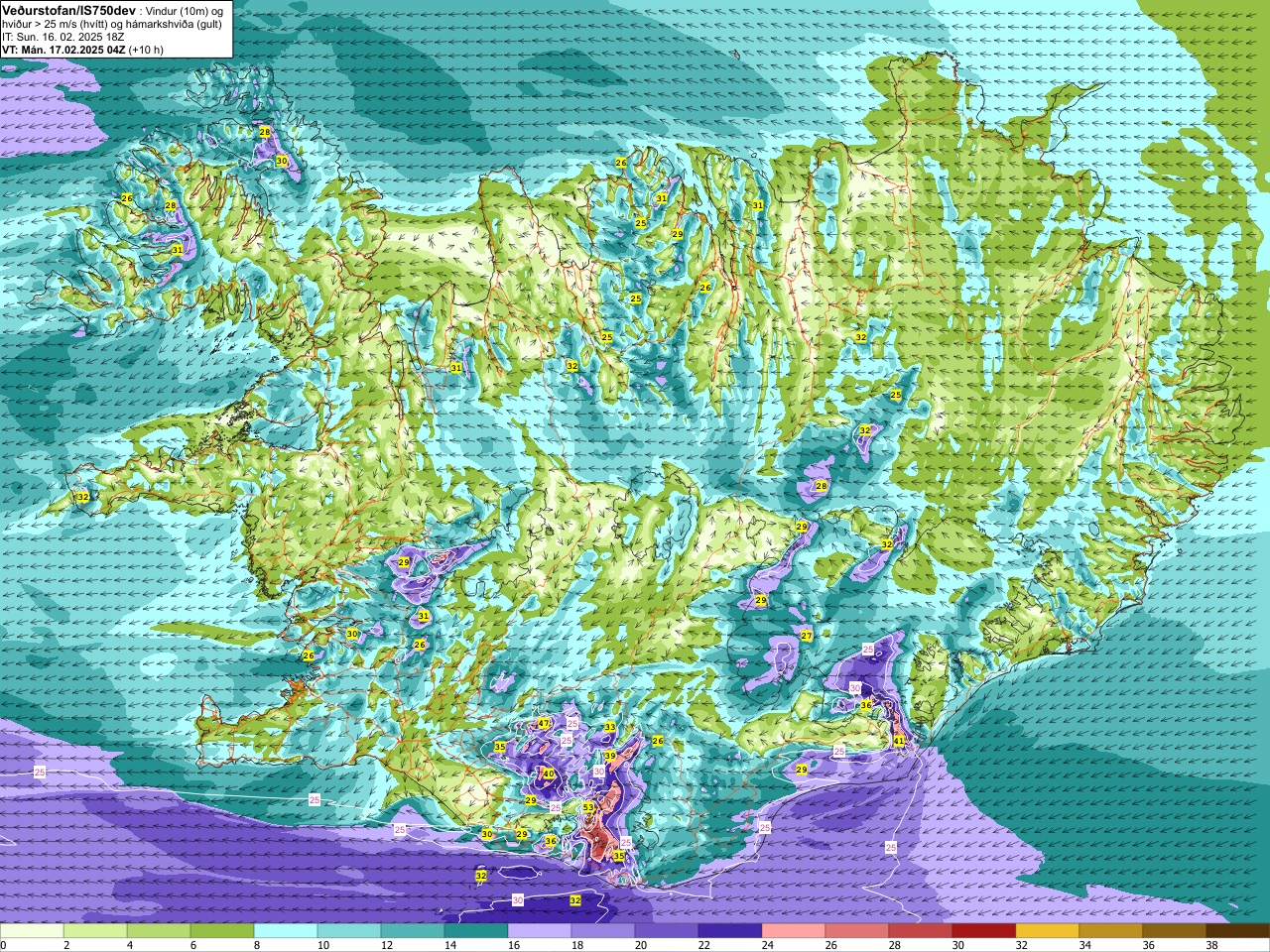Click the yellow gust label 33
The height and width of the screenshot is (952, 1270).
[610, 727]
